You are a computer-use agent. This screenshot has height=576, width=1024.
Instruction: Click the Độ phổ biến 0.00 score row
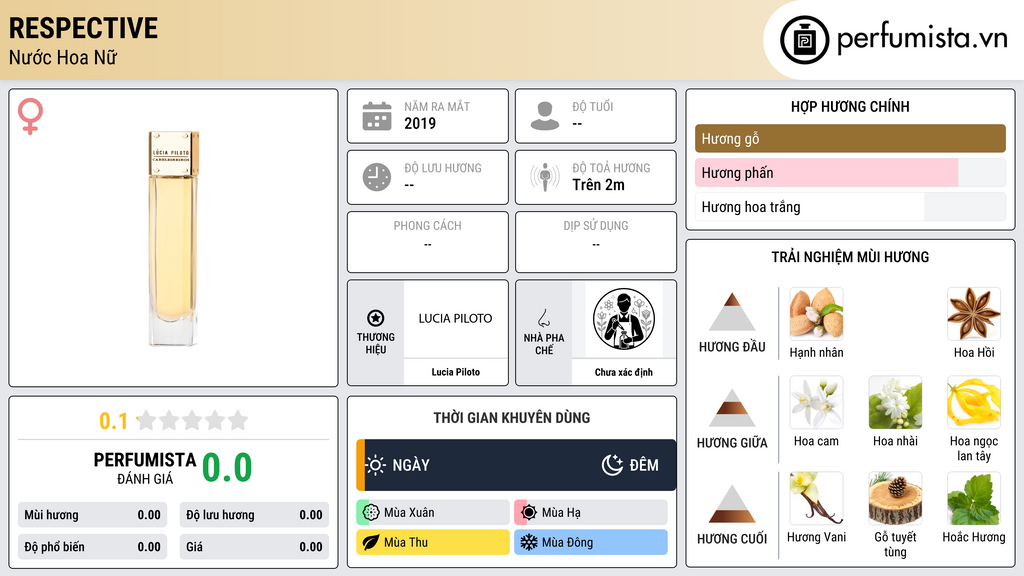[92, 547]
